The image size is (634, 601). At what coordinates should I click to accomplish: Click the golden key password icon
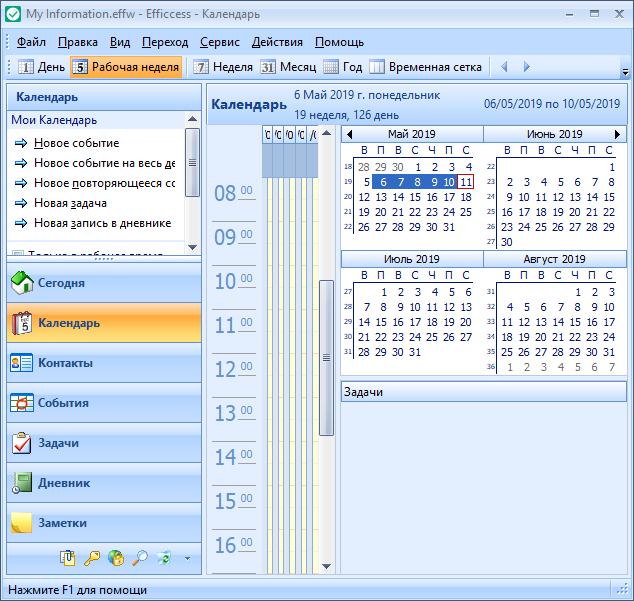(x=92, y=558)
